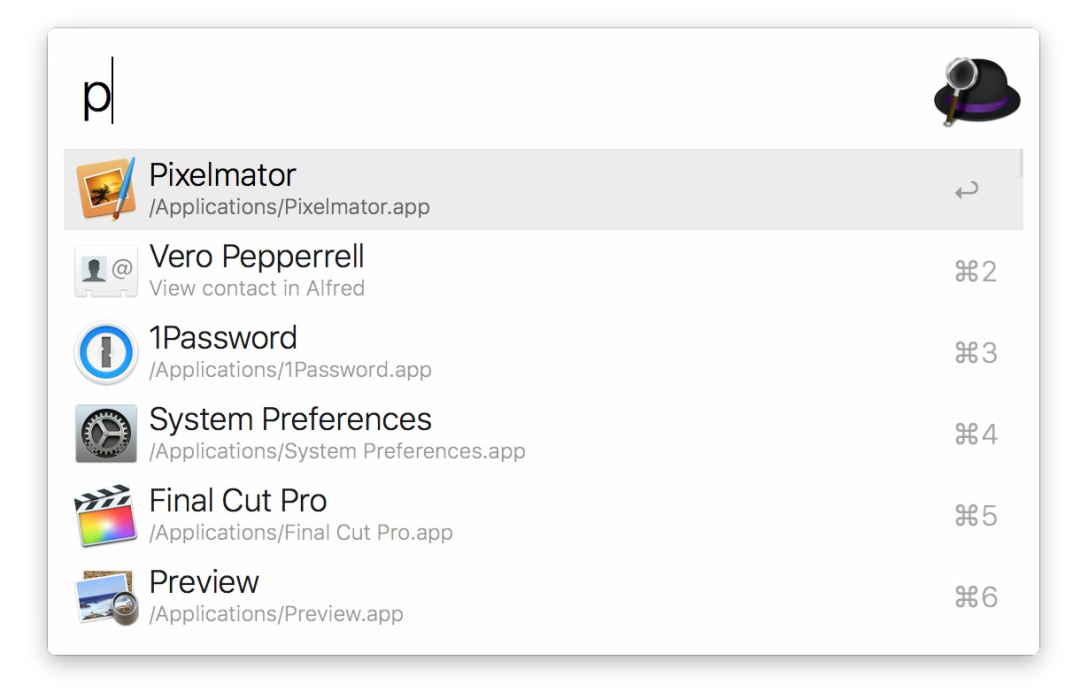Click the ⌘2 shortcut hint
This screenshot has width=1080, height=692.
[x=975, y=272]
